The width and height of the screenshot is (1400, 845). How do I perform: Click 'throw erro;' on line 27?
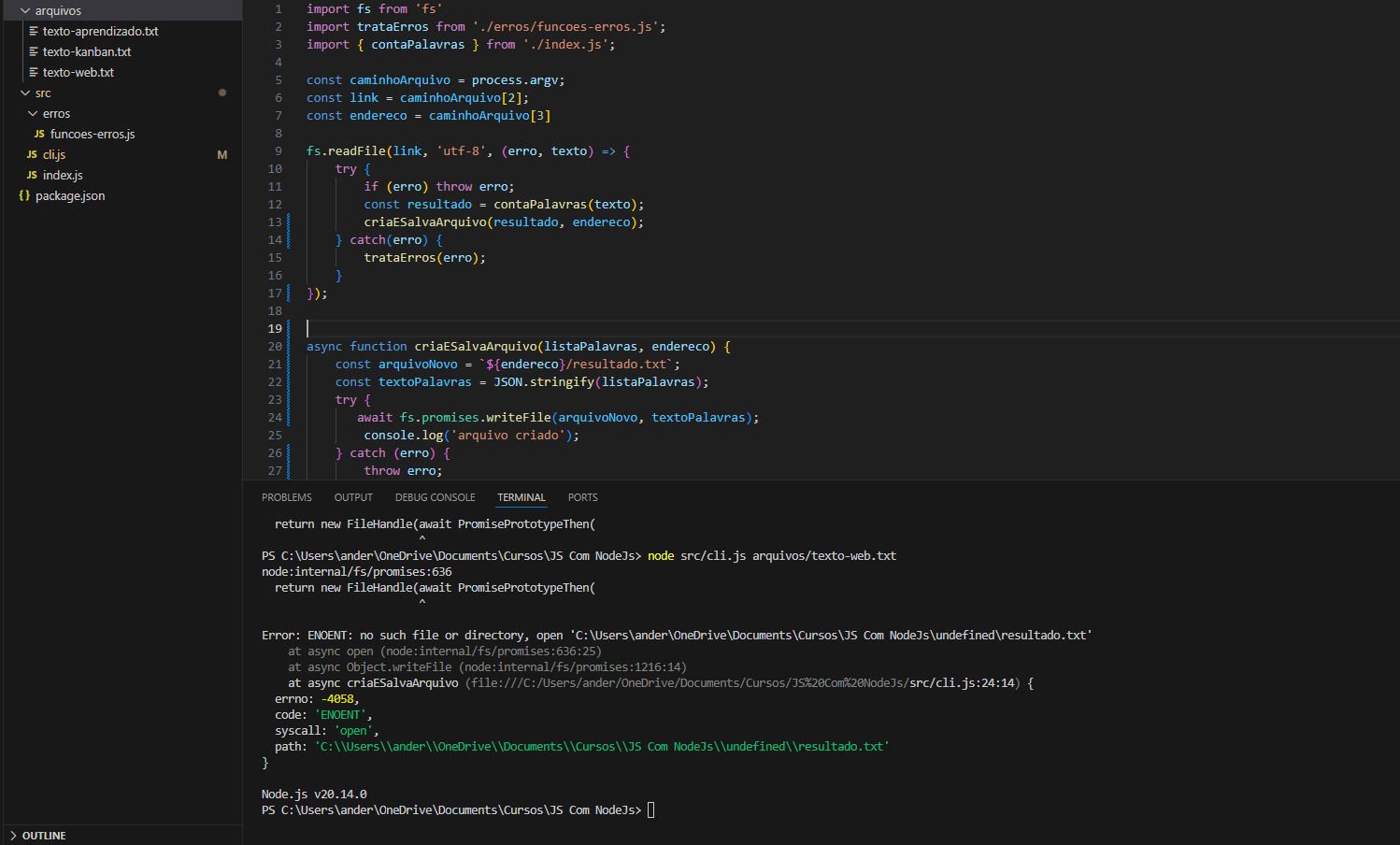coord(404,470)
